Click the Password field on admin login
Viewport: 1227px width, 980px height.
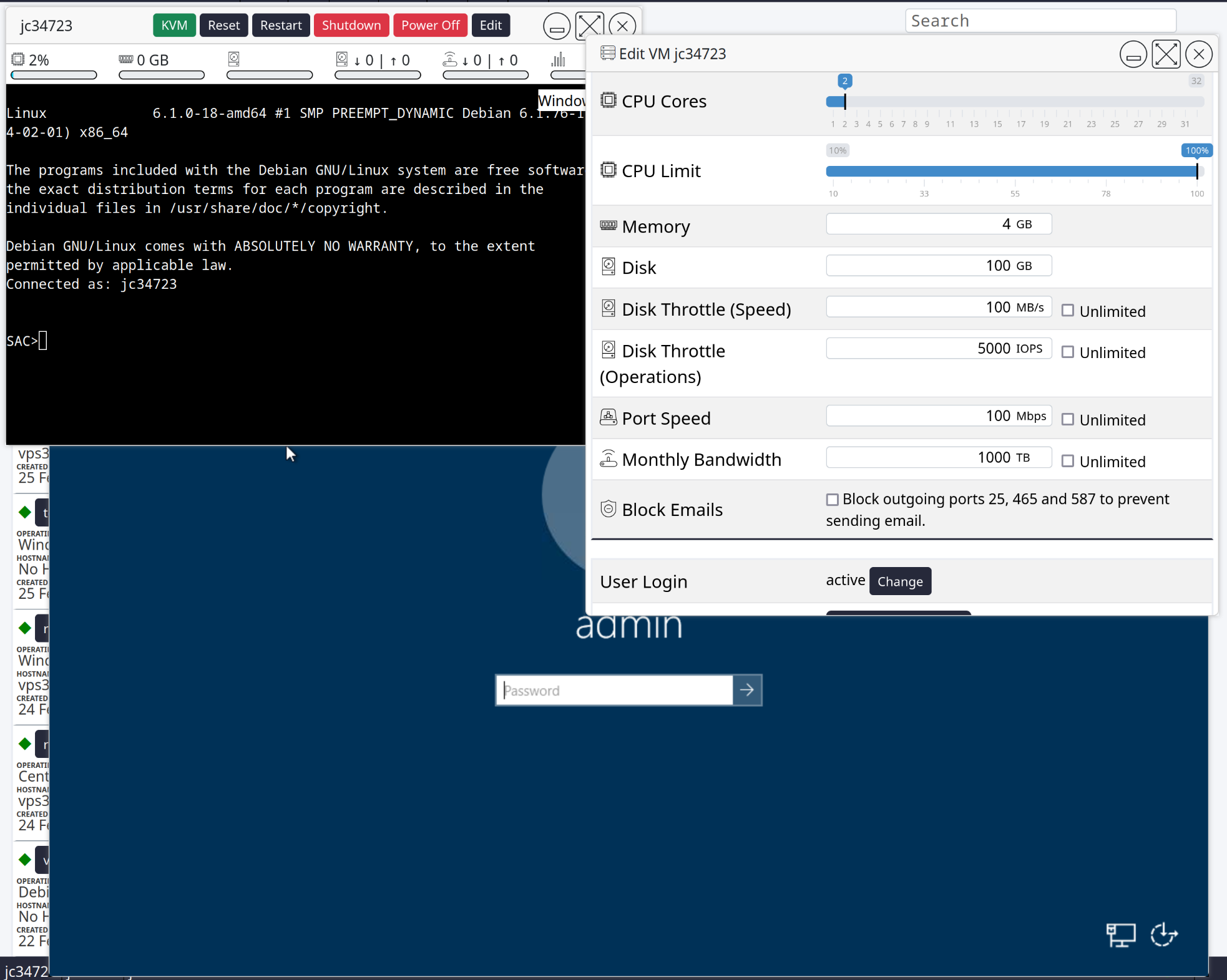click(614, 691)
